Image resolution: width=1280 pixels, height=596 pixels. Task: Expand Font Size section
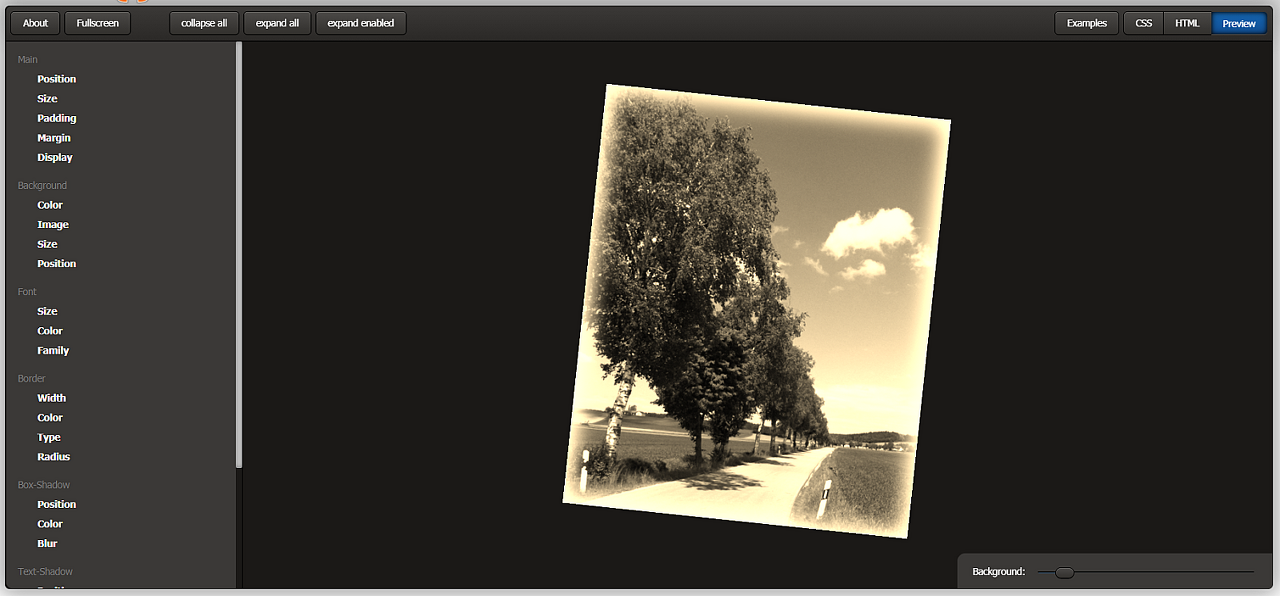[47, 311]
